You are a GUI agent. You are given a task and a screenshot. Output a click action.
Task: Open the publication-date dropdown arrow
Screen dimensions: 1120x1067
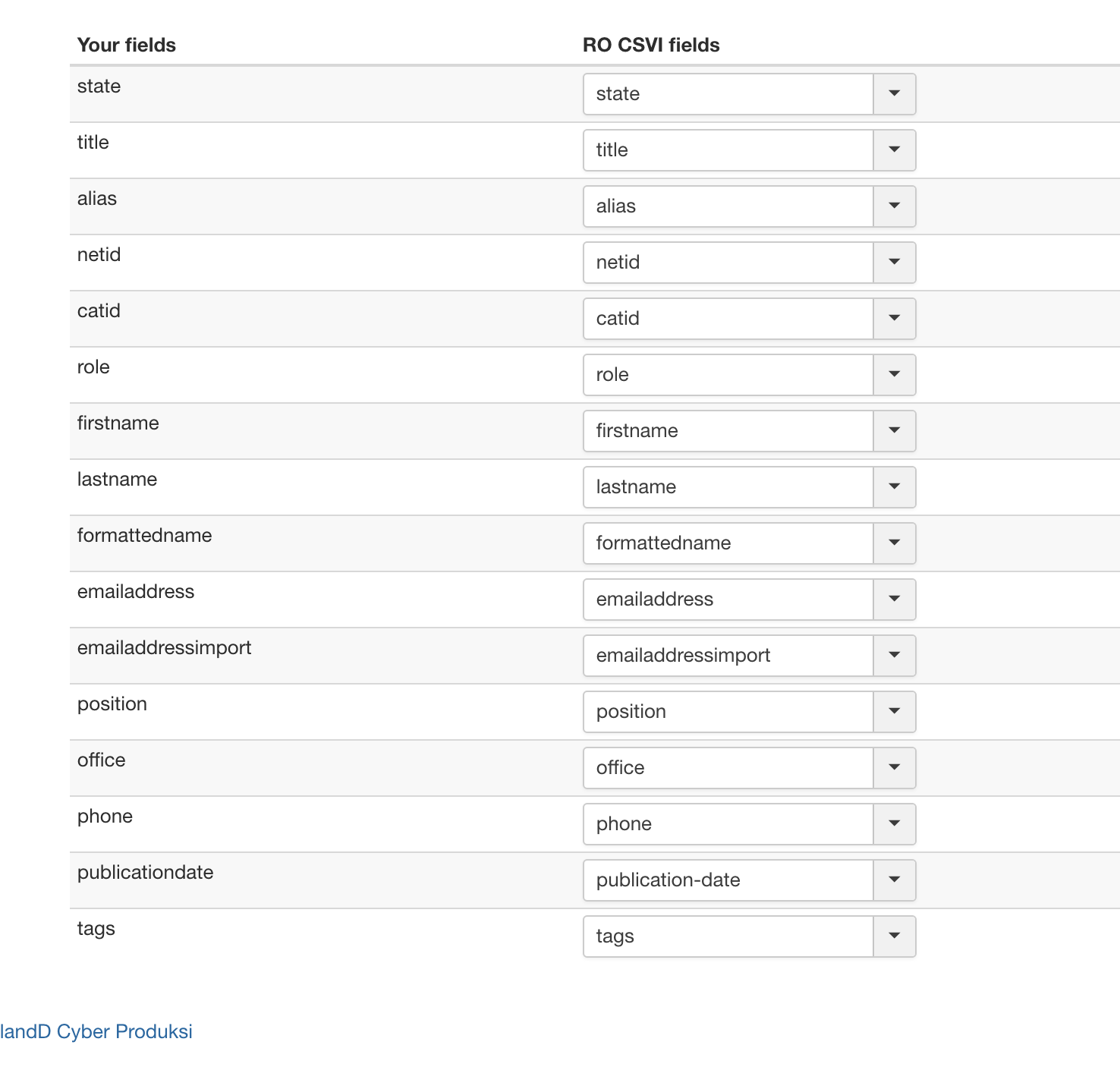894,880
